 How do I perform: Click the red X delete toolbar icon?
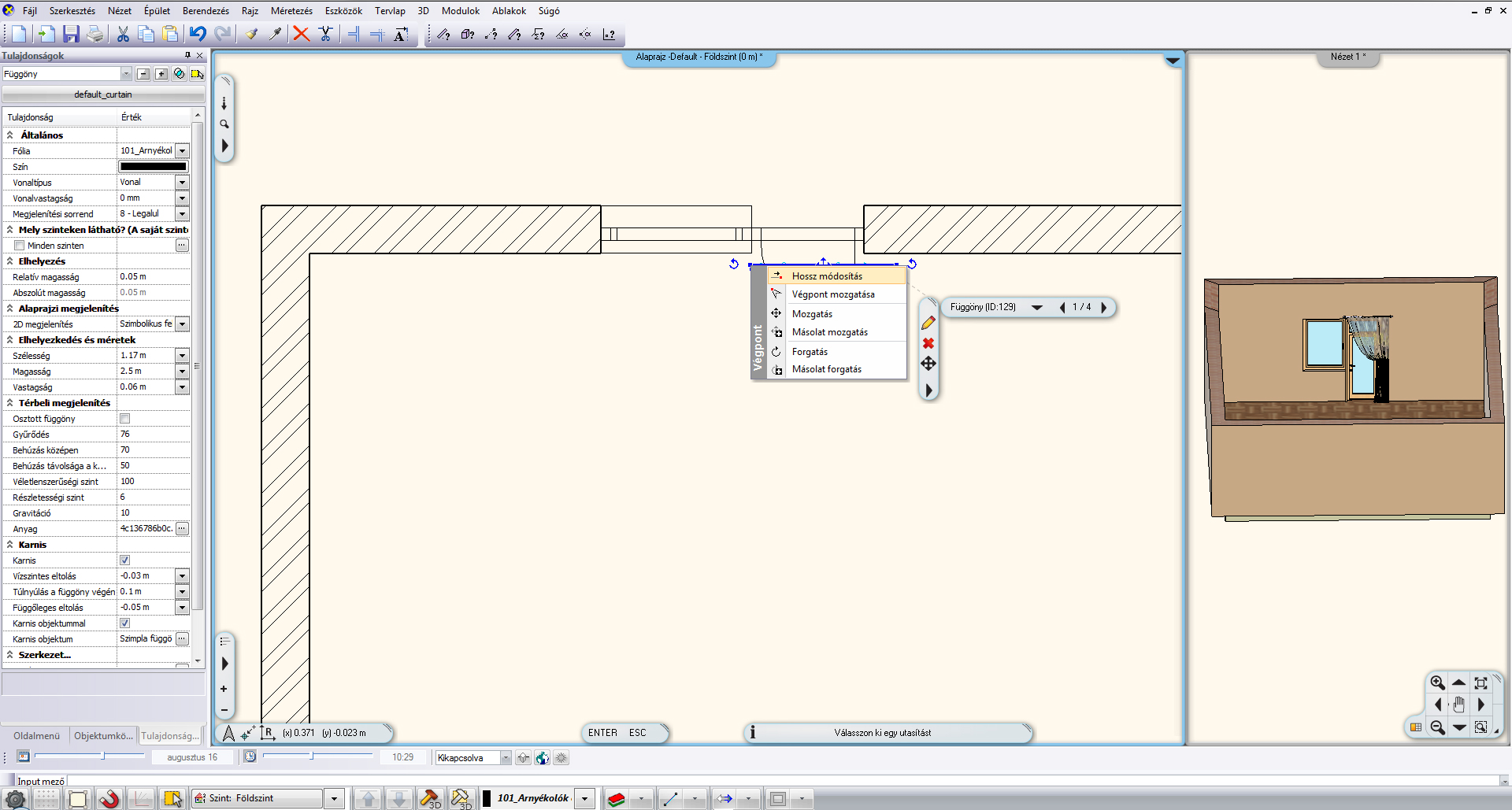pos(301,34)
